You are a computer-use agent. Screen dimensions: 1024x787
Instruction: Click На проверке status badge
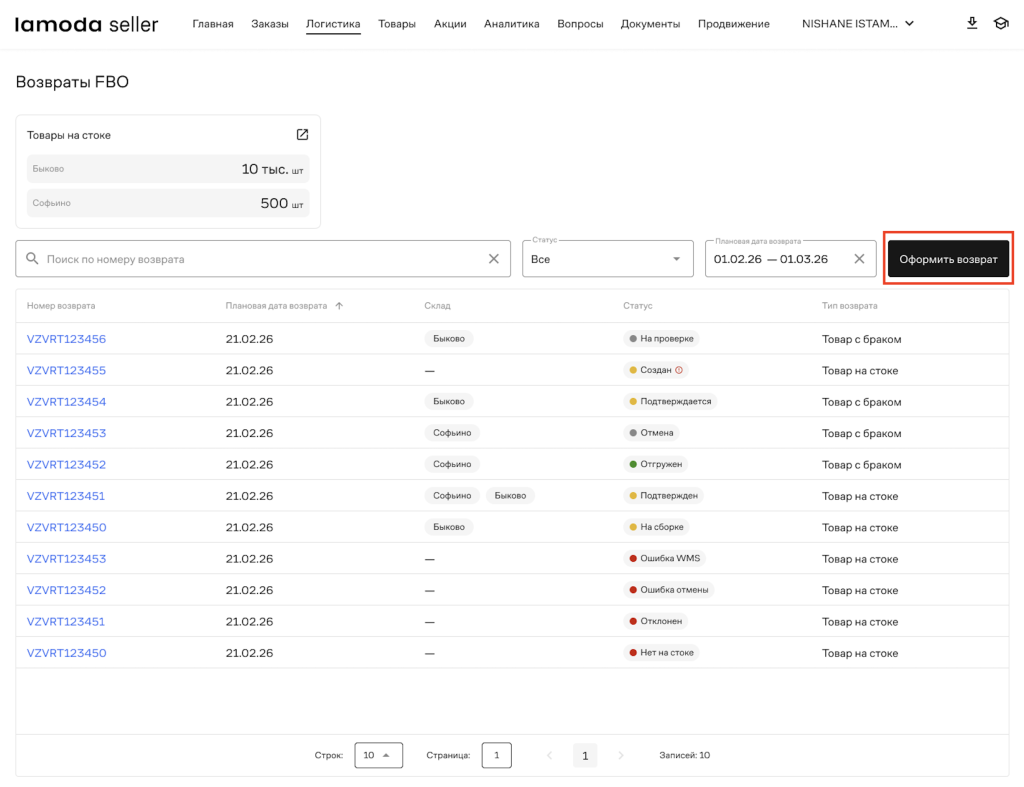coord(661,338)
